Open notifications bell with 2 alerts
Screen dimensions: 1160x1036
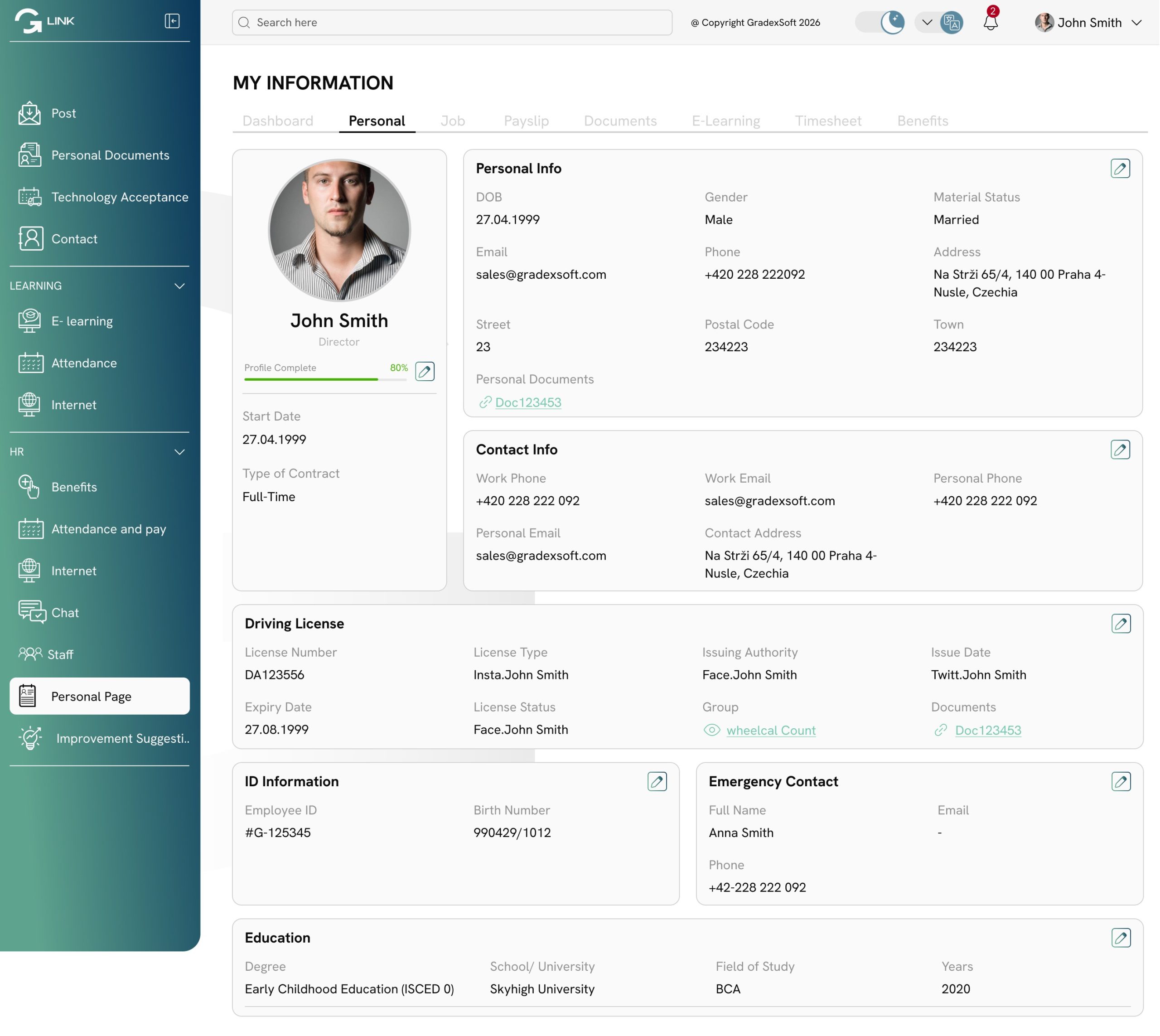[991, 22]
